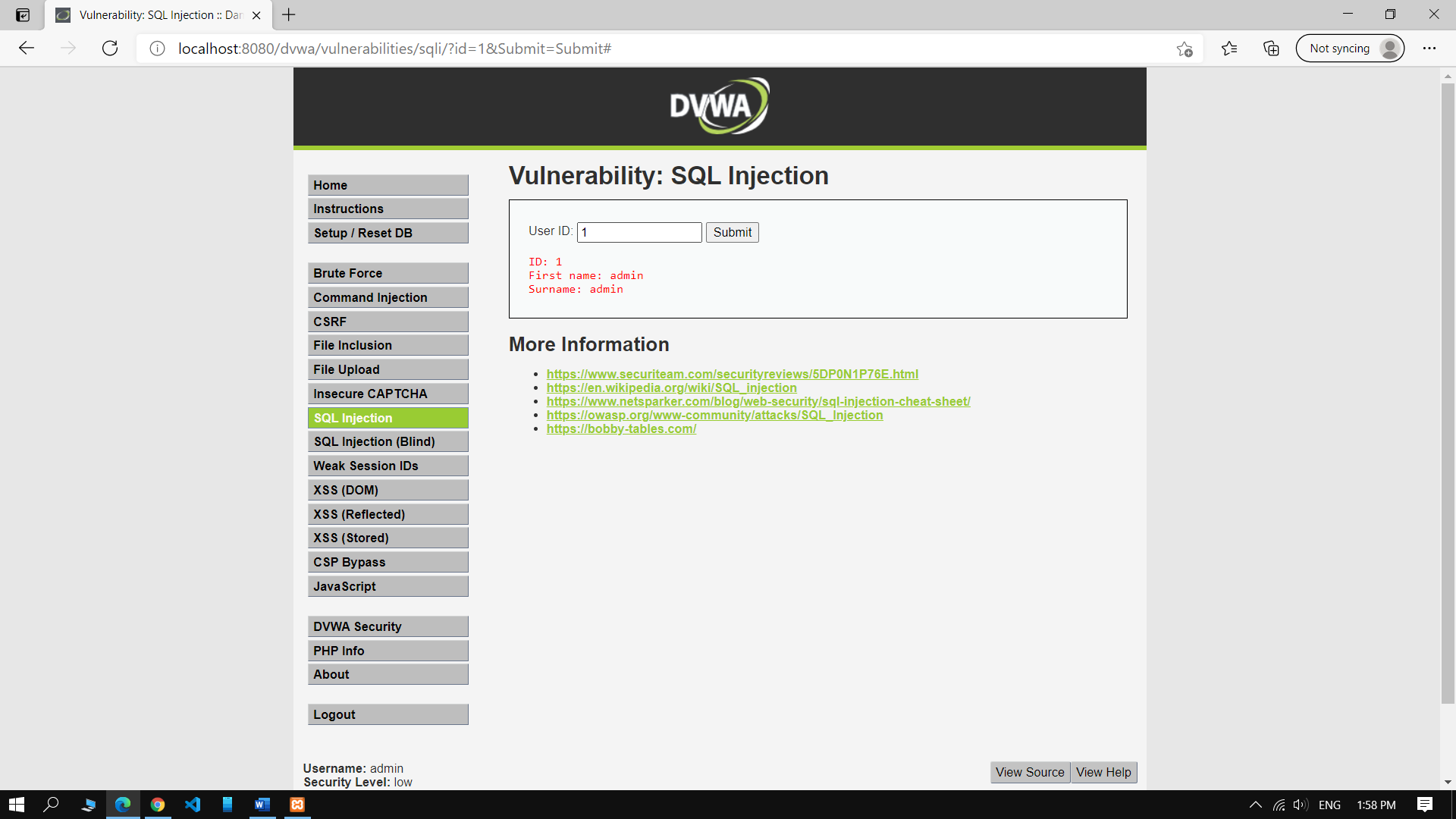
Task: Log out of DVWA
Action: (388, 714)
